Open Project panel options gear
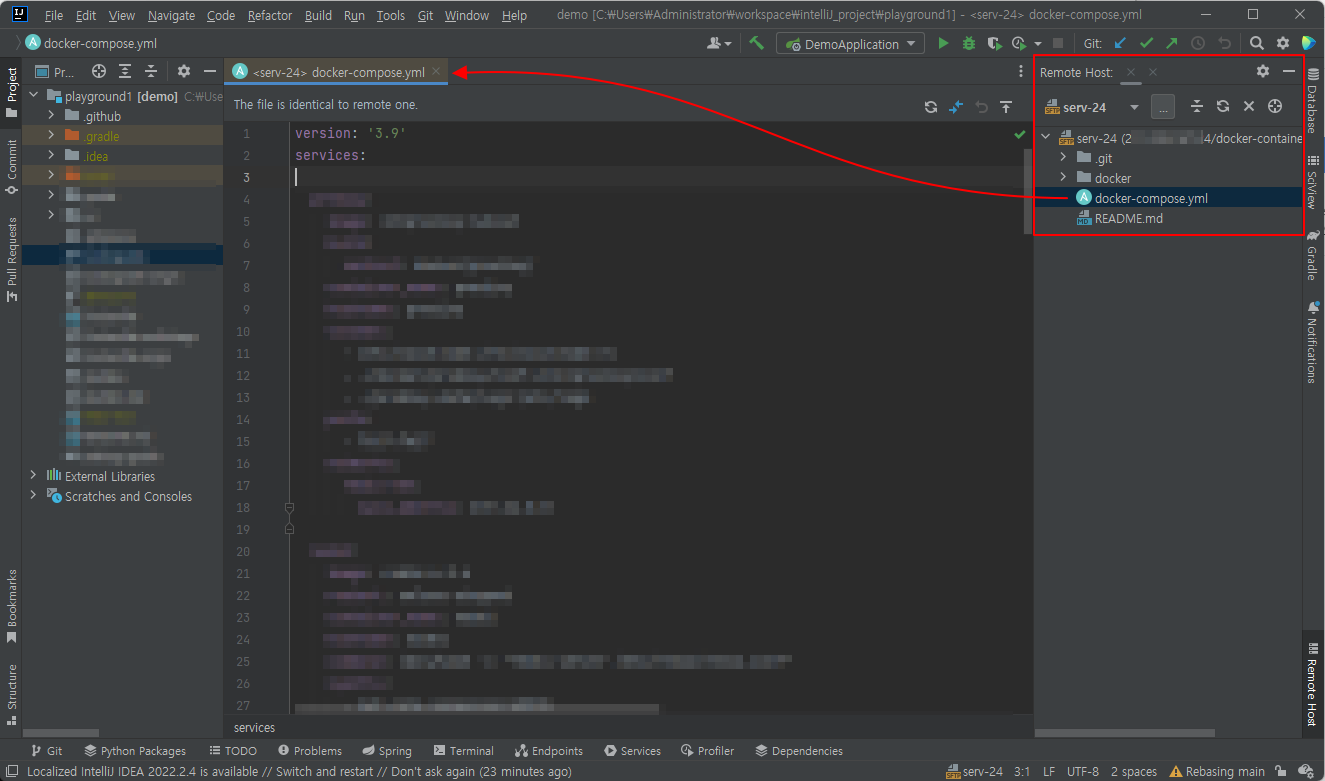 click(x=184, y=71)
